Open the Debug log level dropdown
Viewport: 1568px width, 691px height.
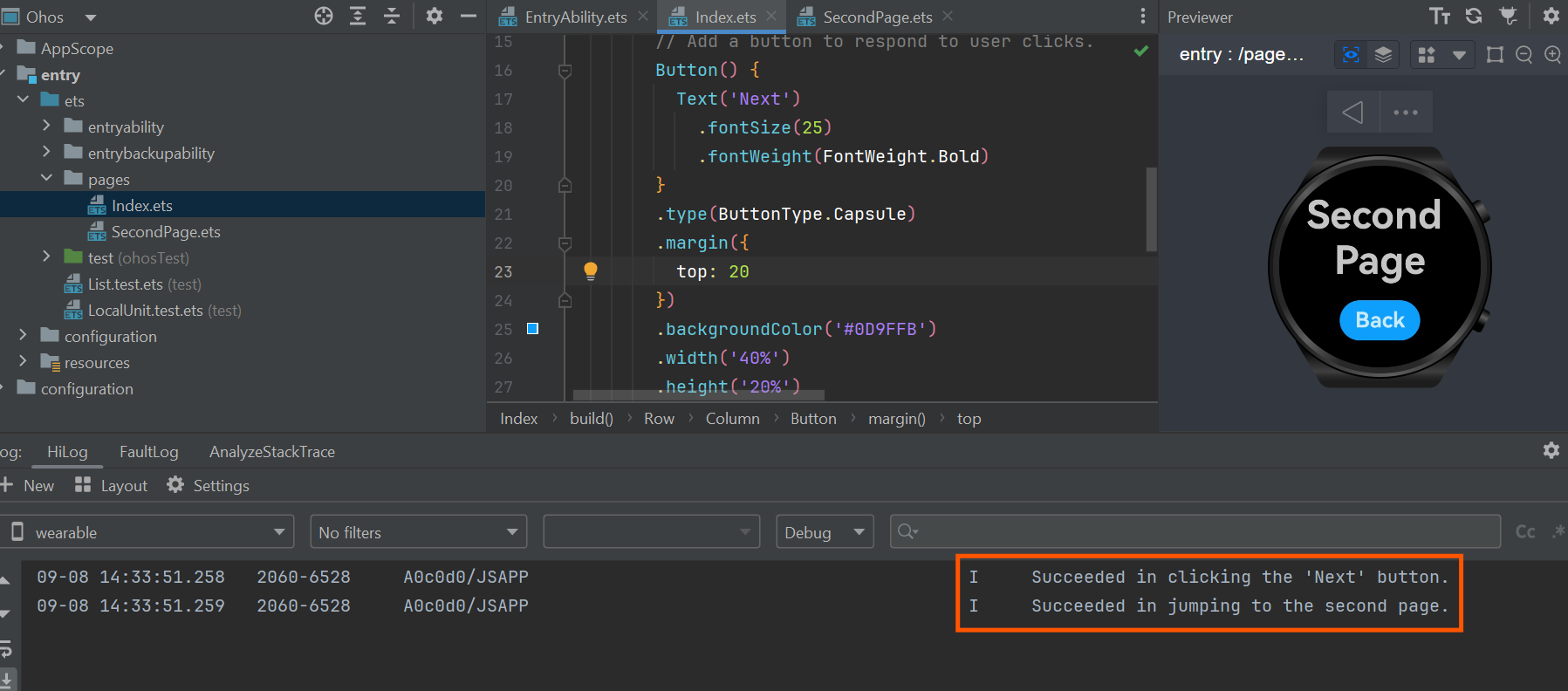tap(825, 531)
